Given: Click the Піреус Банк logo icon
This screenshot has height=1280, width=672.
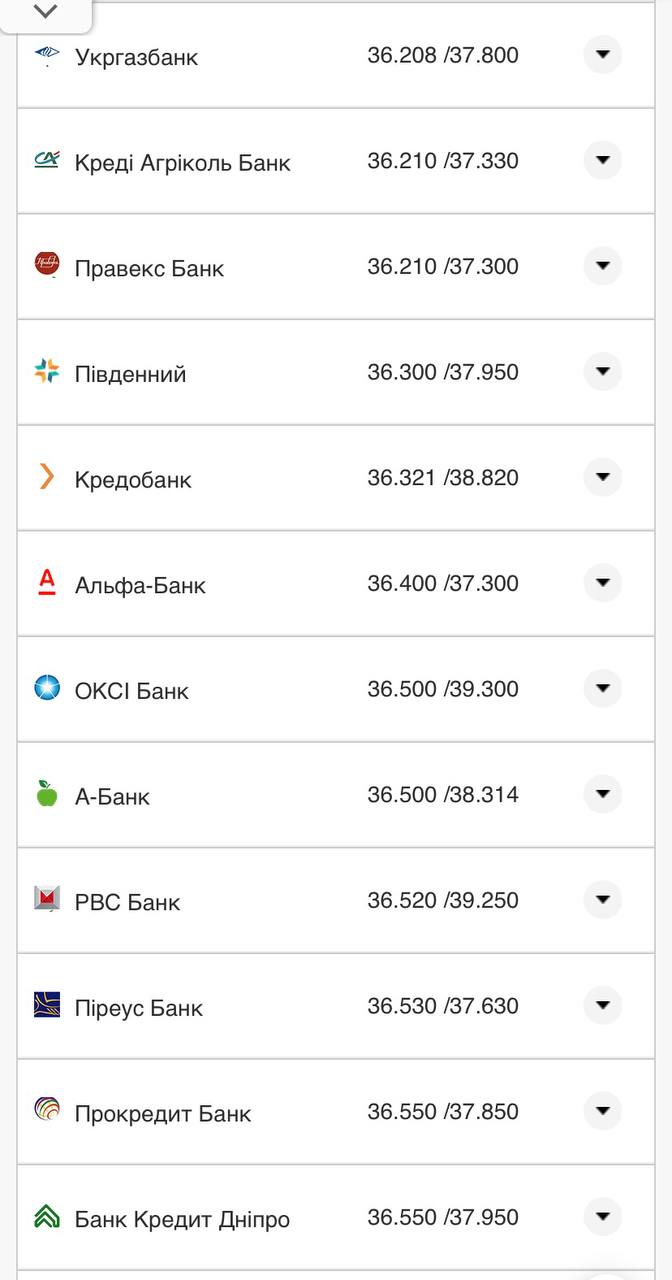Looking at the screenshot, I should click(x=47, y=1005).
